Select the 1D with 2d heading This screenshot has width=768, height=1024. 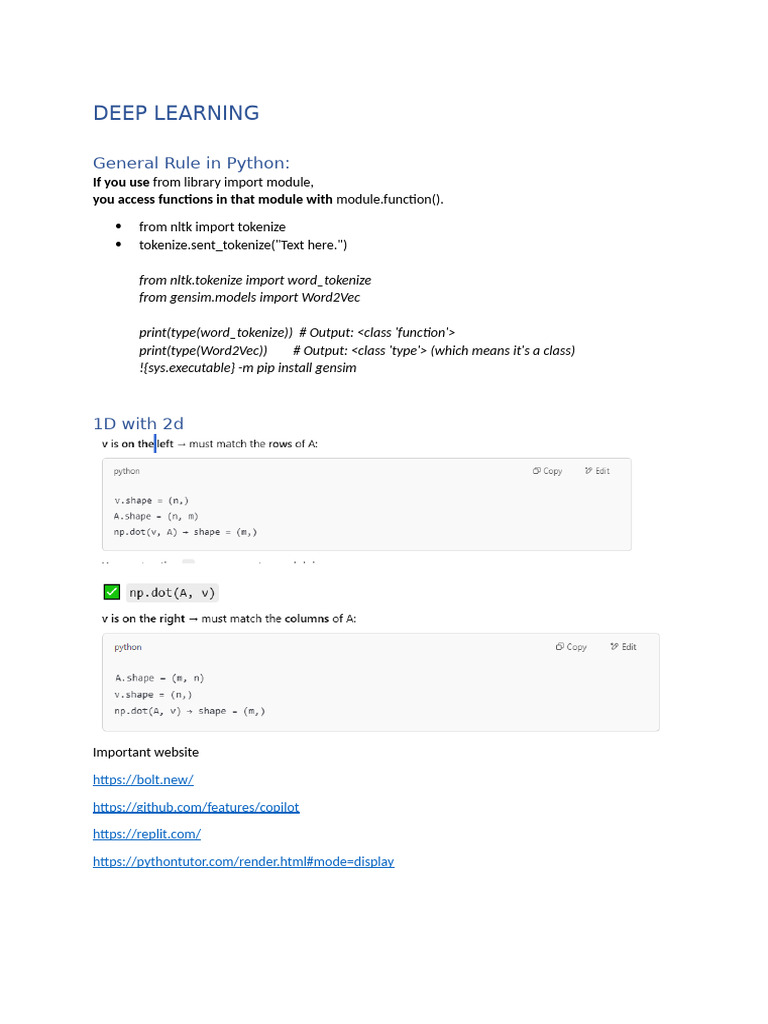[138, 424]
